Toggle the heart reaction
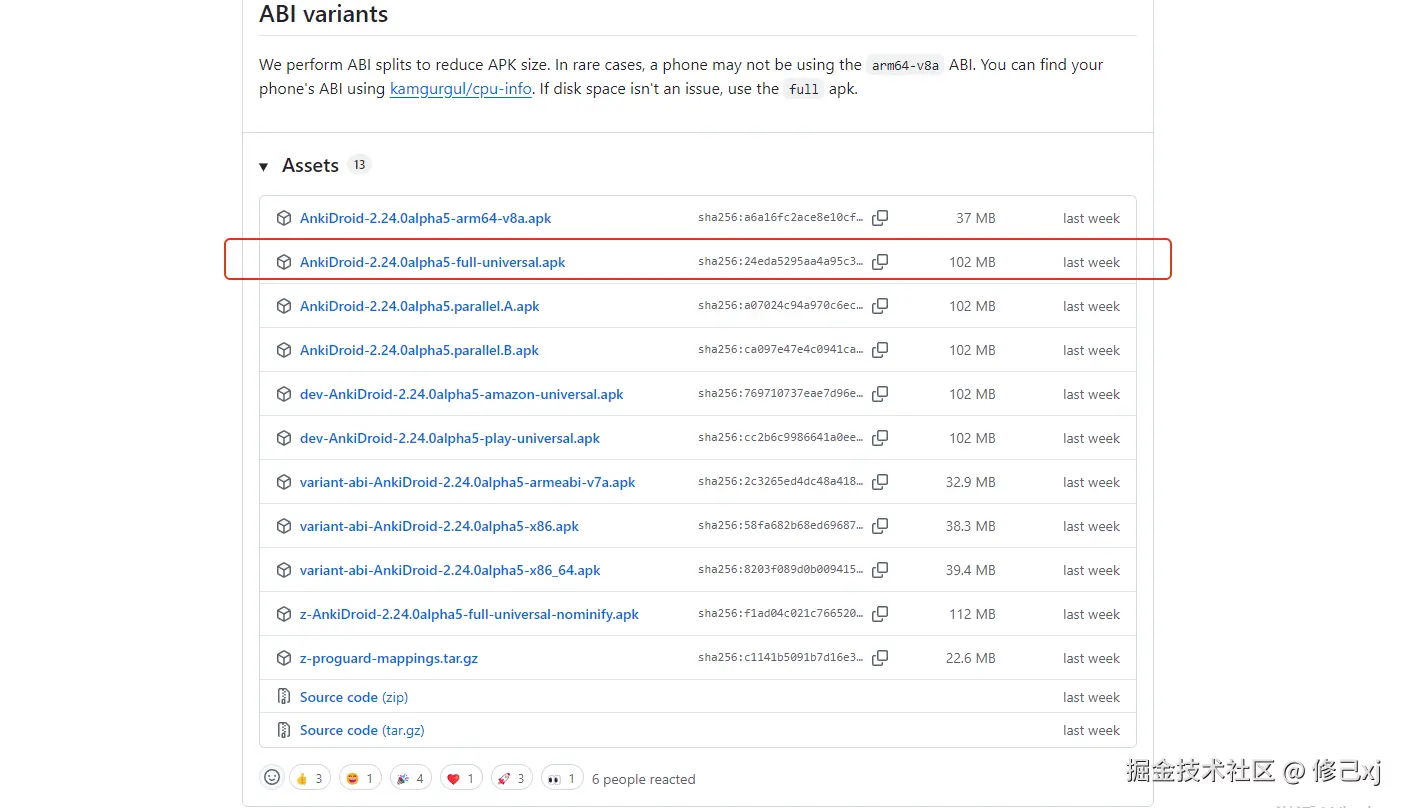Viewport: 1404px width, 808px height. pos(460,778)
